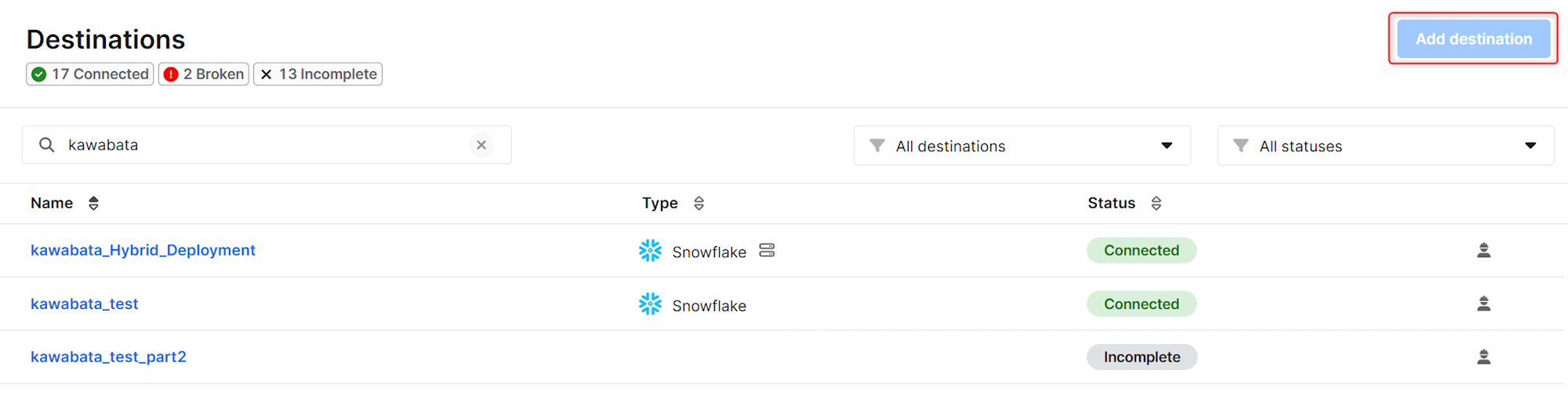
Task: Sort the table by Status
Action: click(1156, 203)
